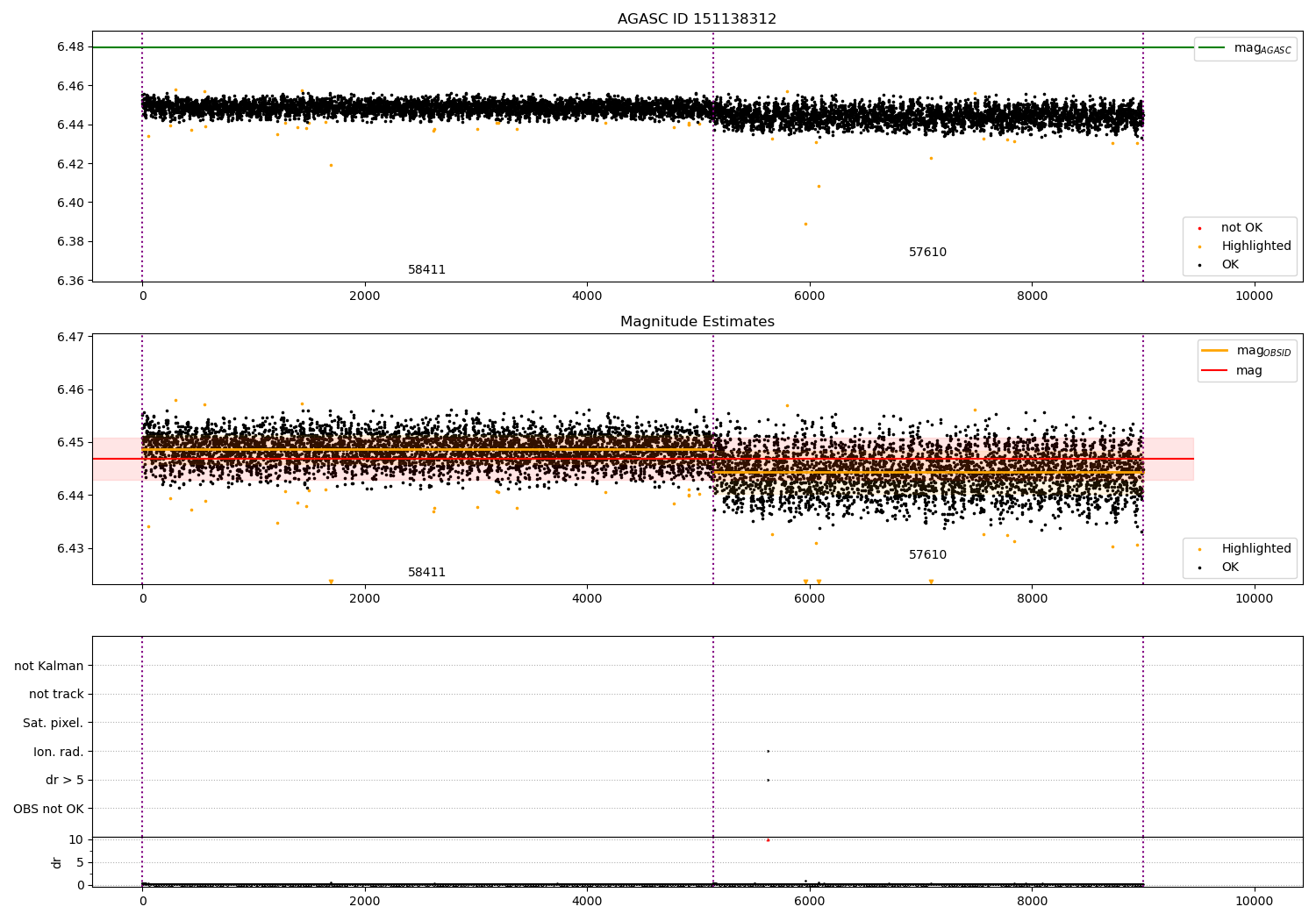Screen dimensions: 1316x921
Task: Select the "not OK" legend entry
Action: [x=1241, y=227]
